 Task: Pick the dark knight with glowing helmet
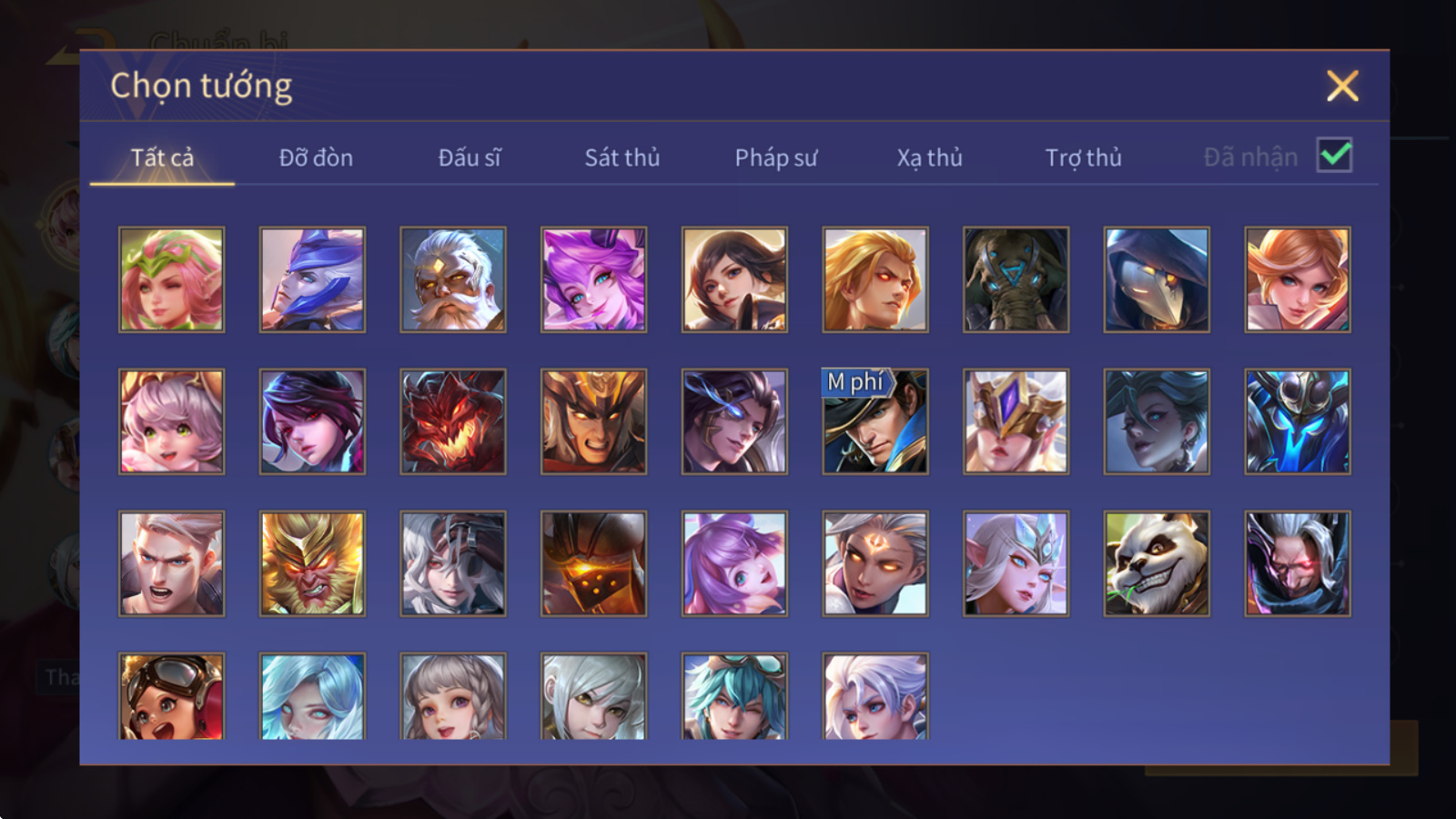(x=593, y=563)
